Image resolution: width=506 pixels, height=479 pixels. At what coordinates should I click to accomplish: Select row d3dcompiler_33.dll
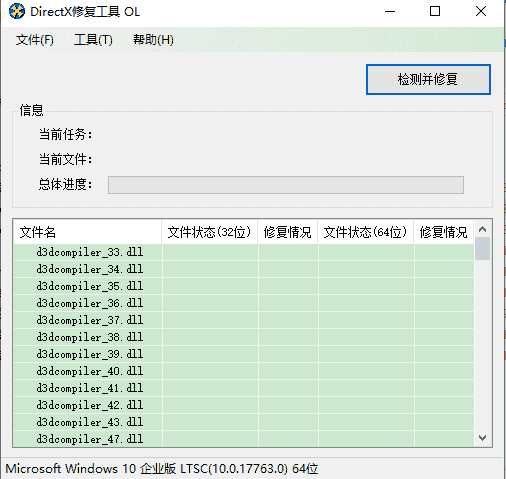[244, 252]
